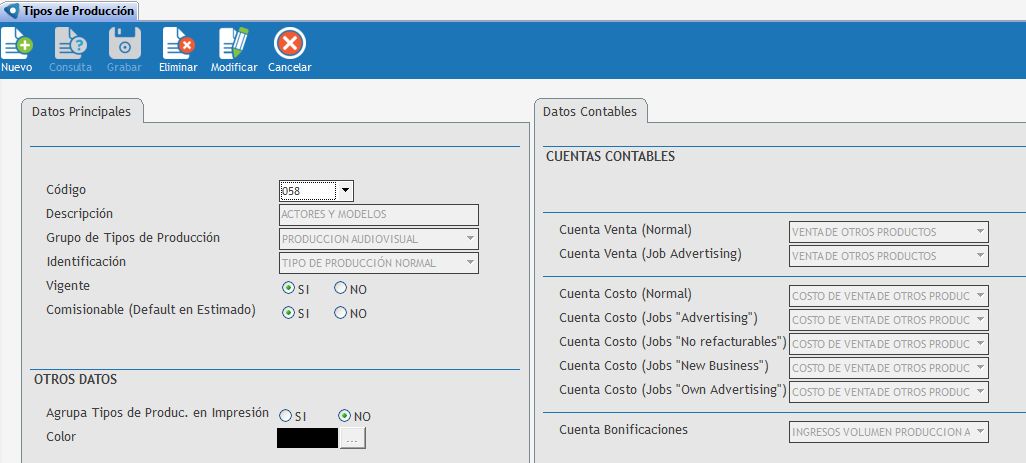Open the Código dropdown

pos(345,191)
